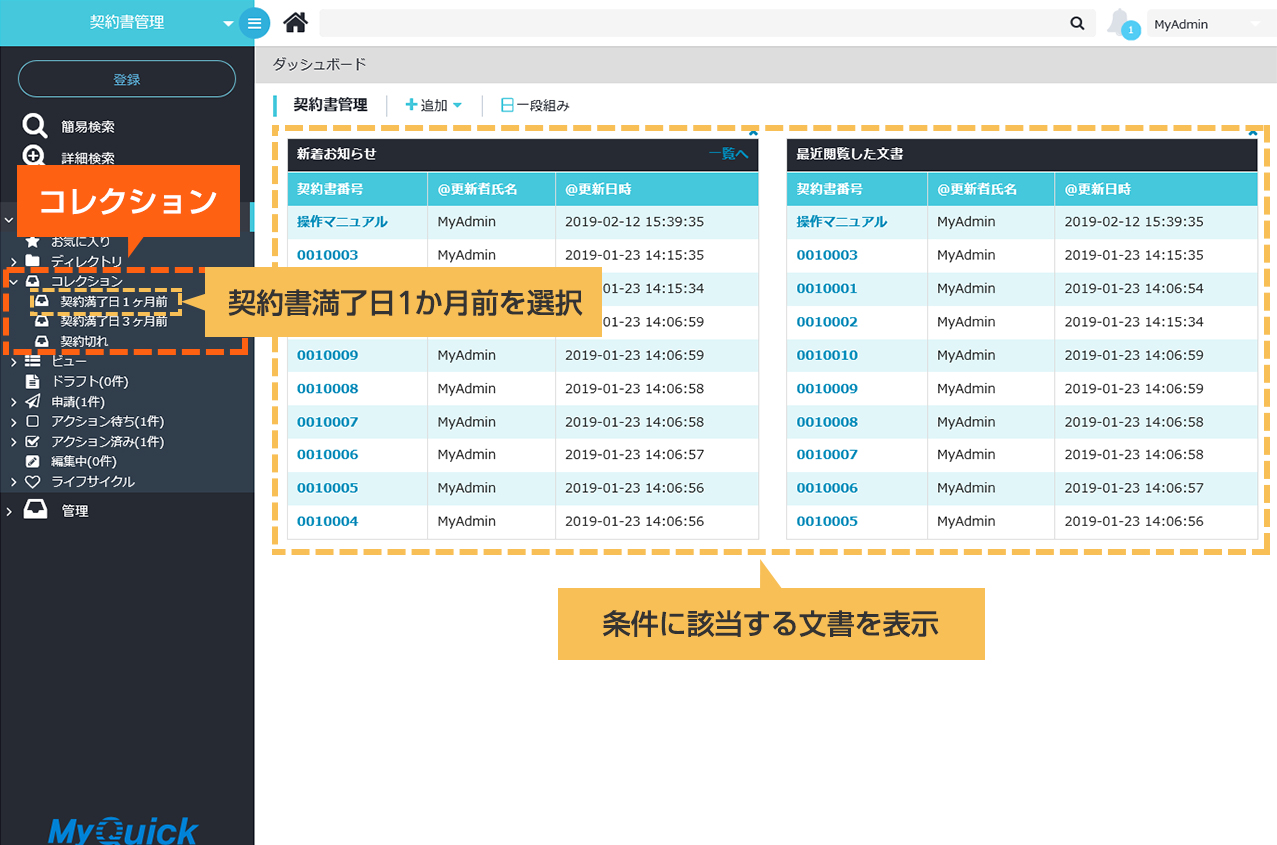Open 簡易検索 simple search
The width and height of the screenshot is (1277, 845).
[x=87, y=127]
